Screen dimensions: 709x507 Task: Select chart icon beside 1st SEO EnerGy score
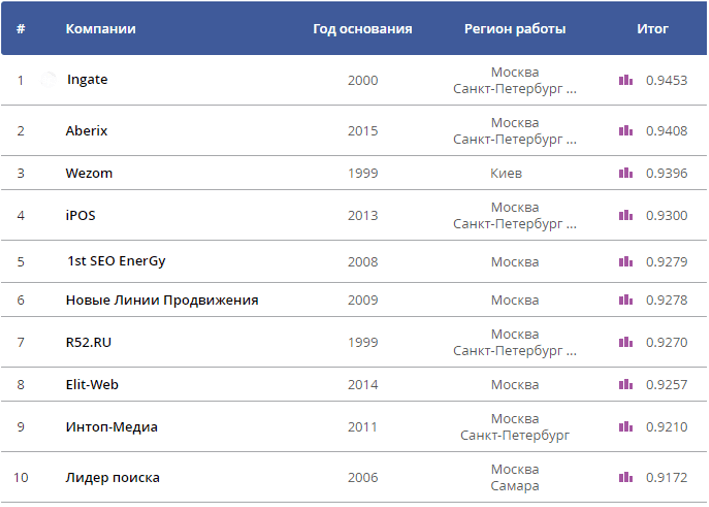click(626, 262)
